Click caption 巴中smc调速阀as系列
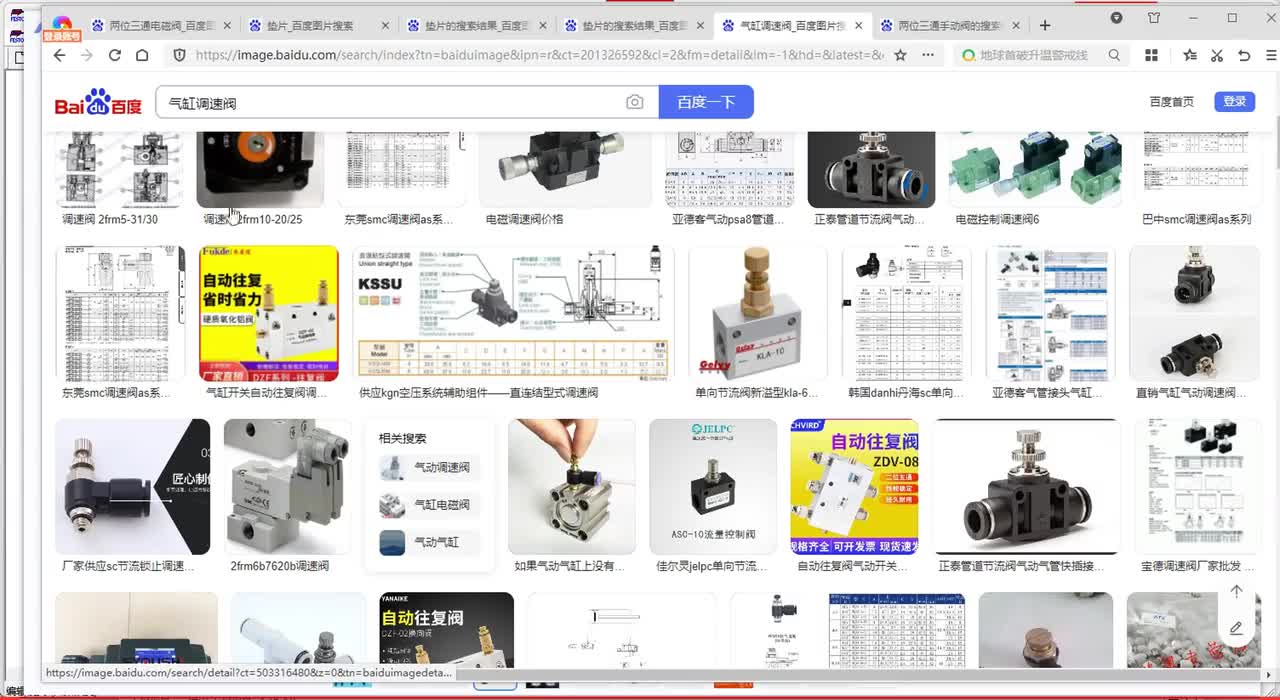Screen dimensions: 1280x700 (x=1196, y=219)
